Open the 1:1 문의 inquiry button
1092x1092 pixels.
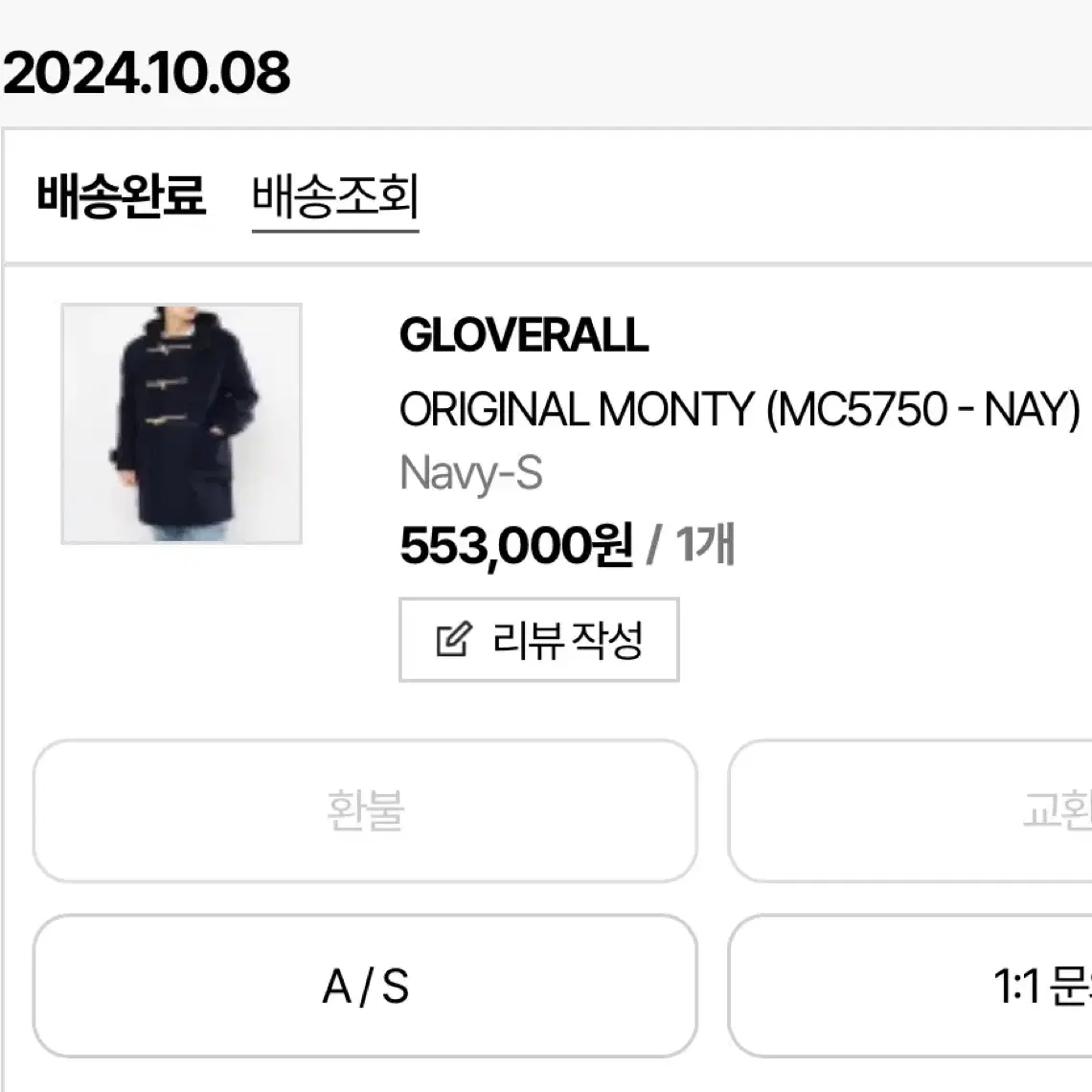[910, 986]
